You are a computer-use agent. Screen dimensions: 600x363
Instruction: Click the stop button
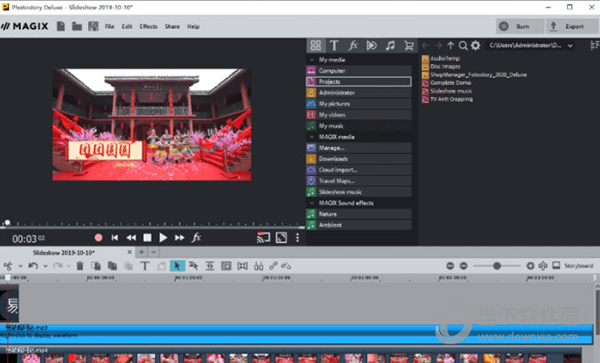[x=147, y=238]
